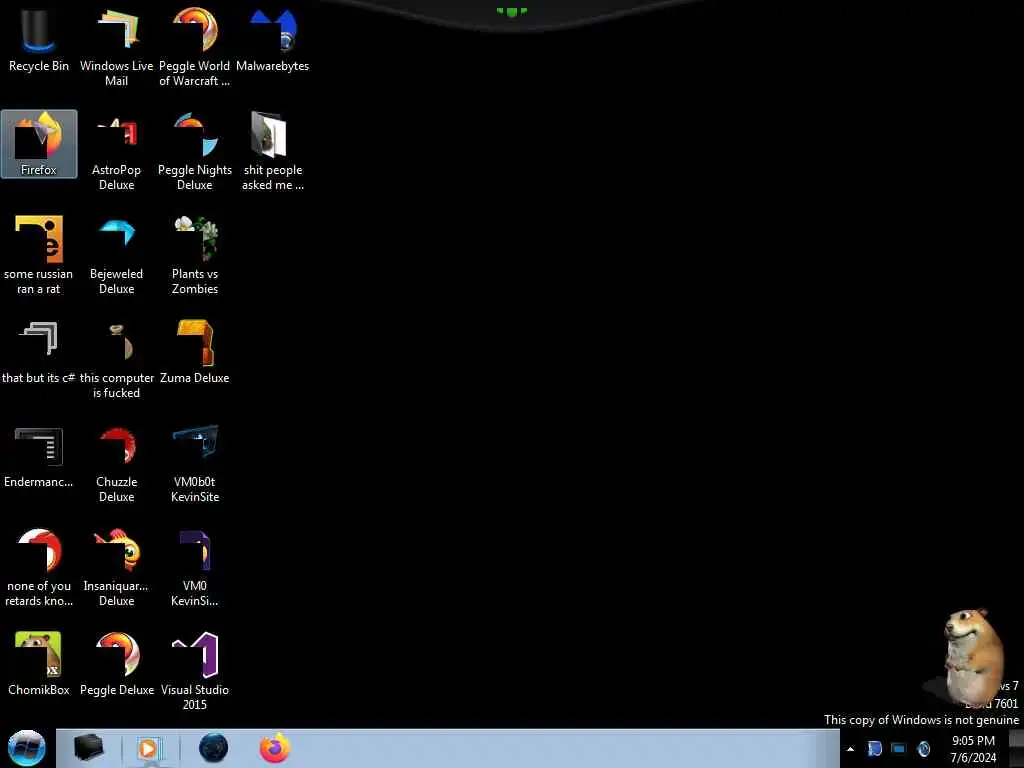Click the Show desktop button strip
Screen dimensions: 1024x768
pos(1017,748)
